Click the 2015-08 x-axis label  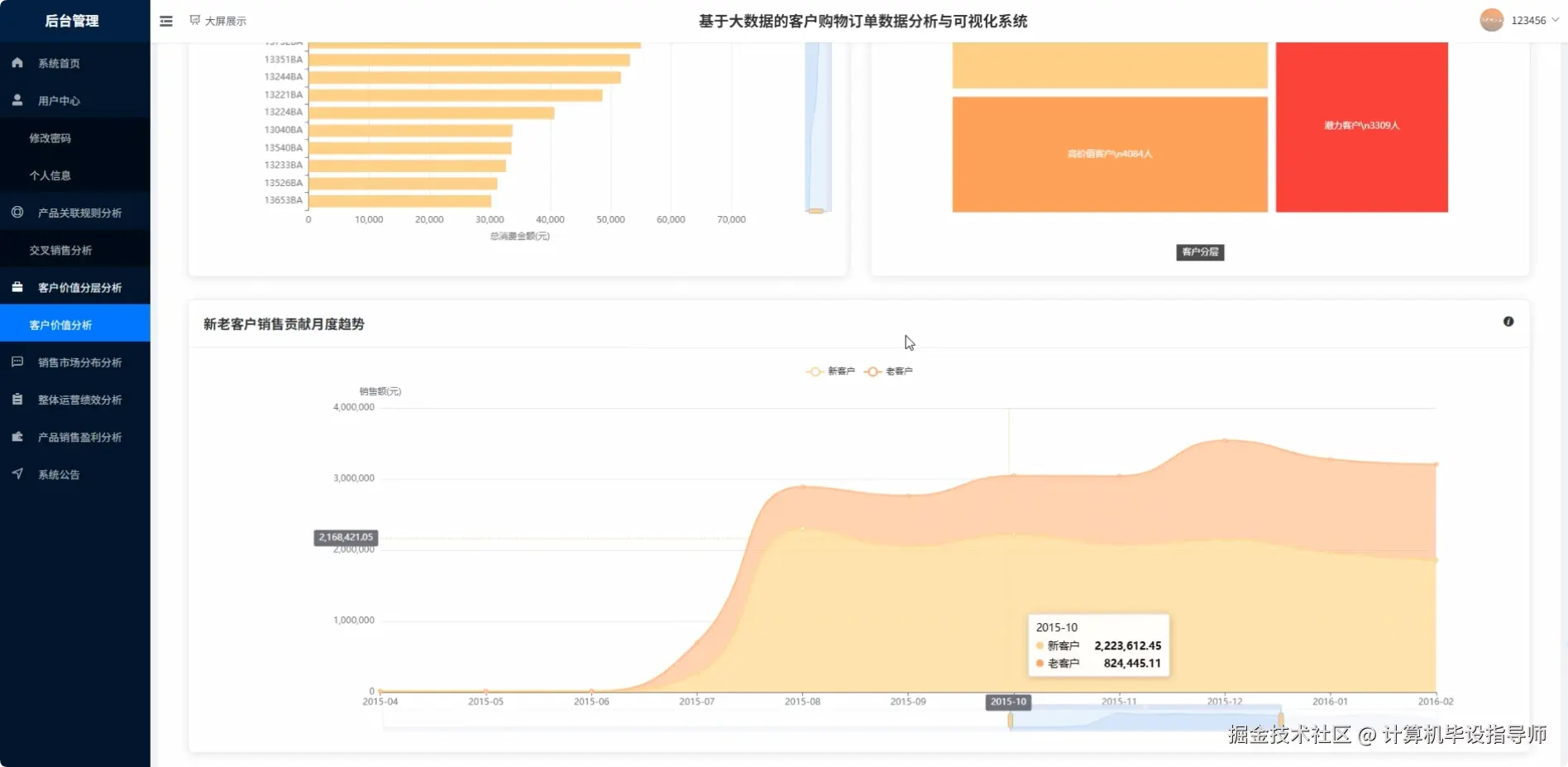[802, 702]
